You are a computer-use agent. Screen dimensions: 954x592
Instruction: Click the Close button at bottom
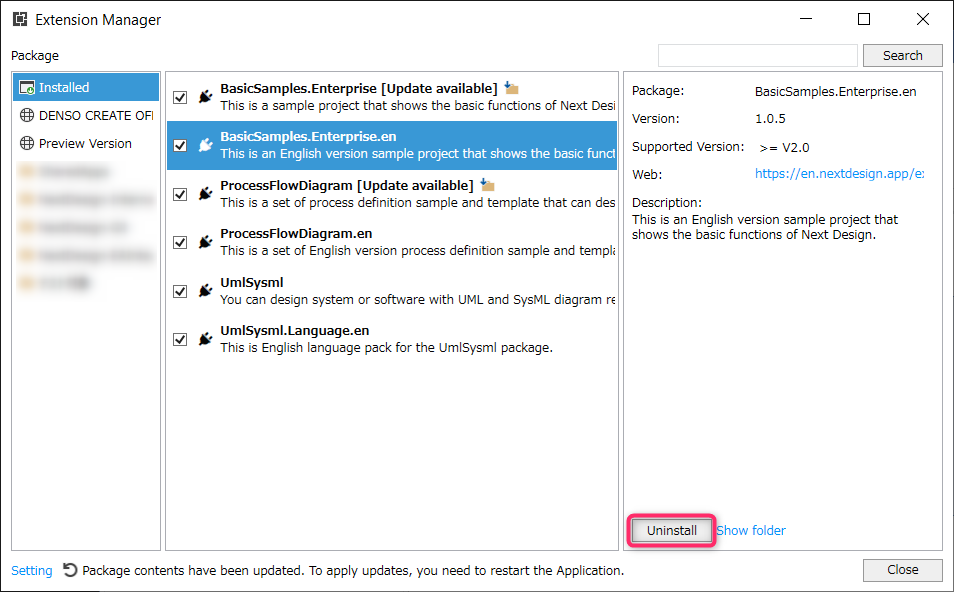pyautogui.click(x=902, y=569)
